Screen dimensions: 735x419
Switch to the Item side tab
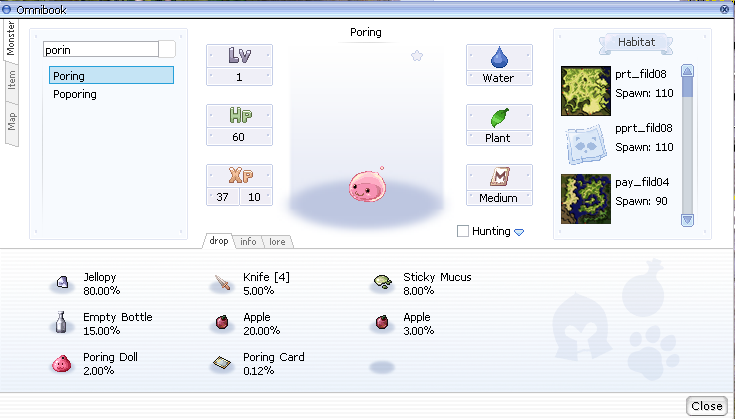(12, 81)
